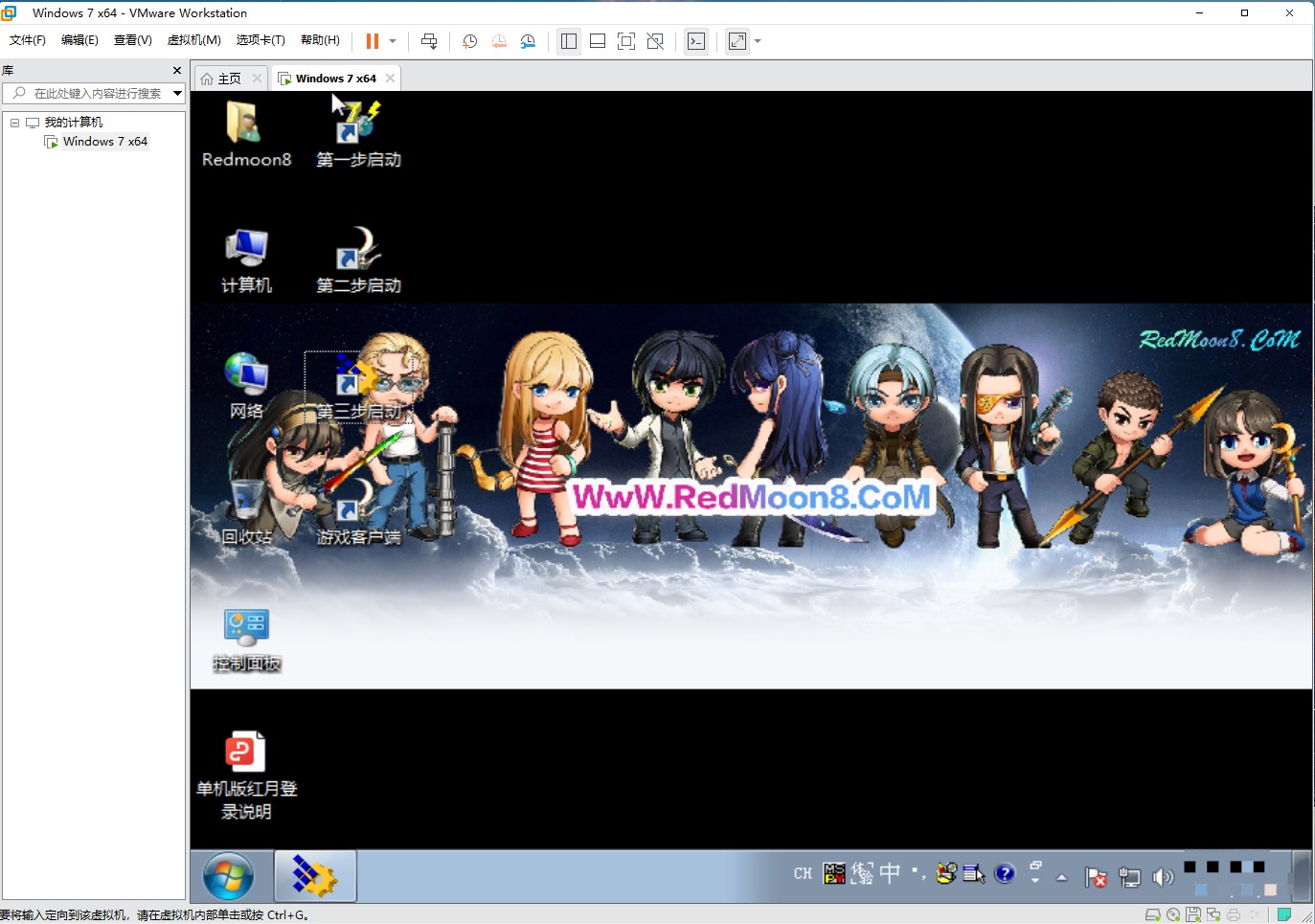This screenshot has width=1315, height=924.
Task: Click the floppy drive status icon
Action: [x=1193, y=914]
